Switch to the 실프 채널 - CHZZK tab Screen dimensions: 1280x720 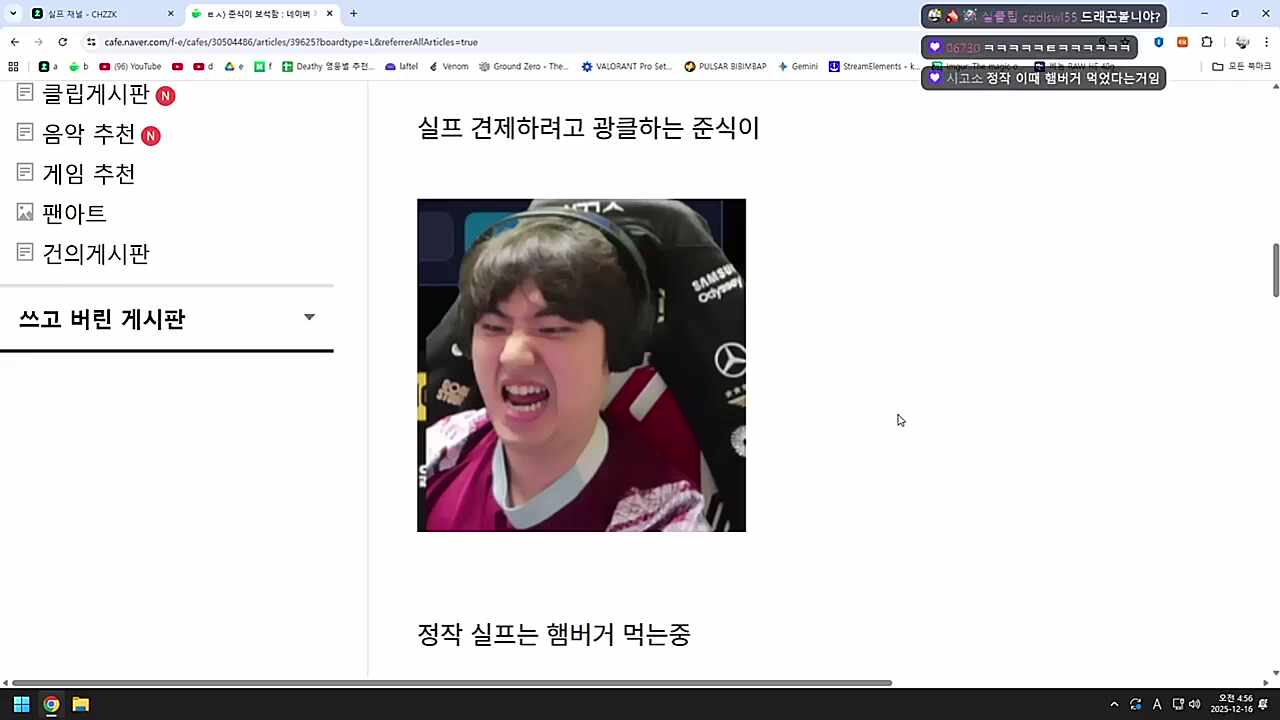[85, 13]
